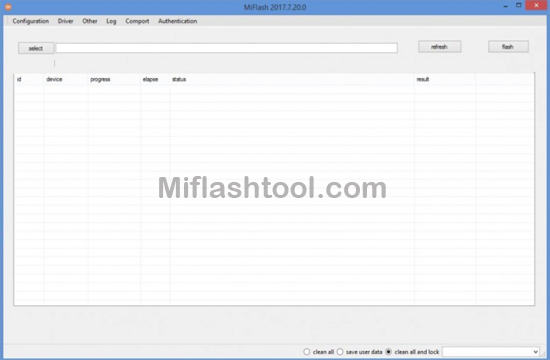Click the elapse column header
550x360 pixels.
(x=155, y=79)
